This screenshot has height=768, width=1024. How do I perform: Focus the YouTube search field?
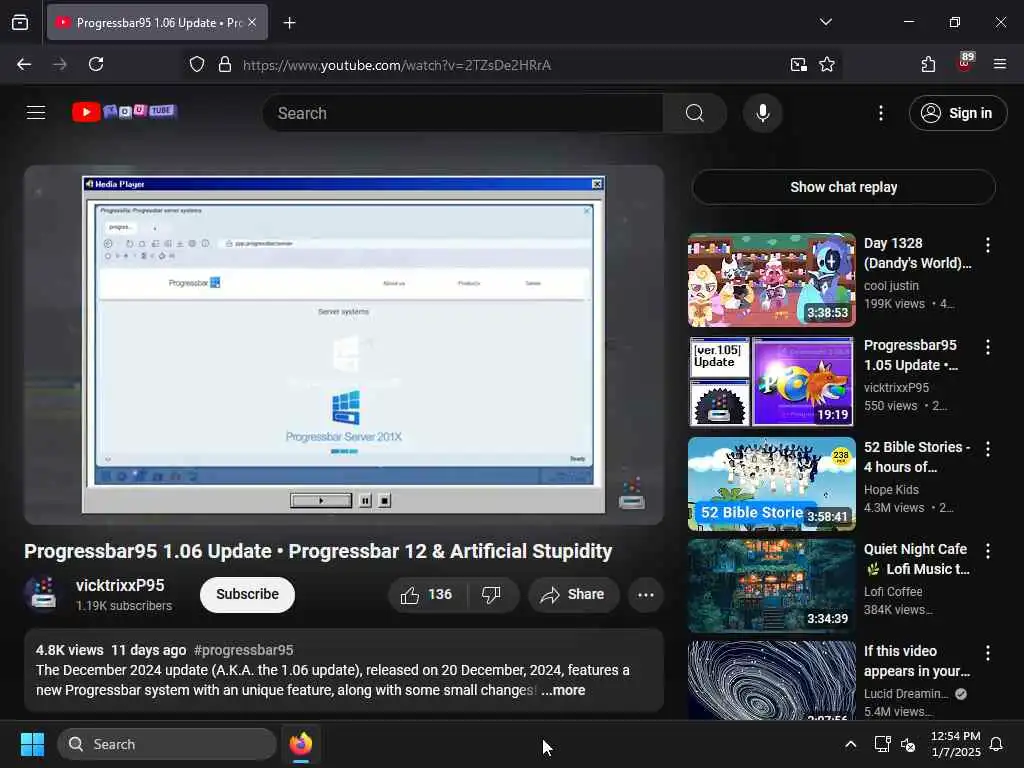coord(462,113)
